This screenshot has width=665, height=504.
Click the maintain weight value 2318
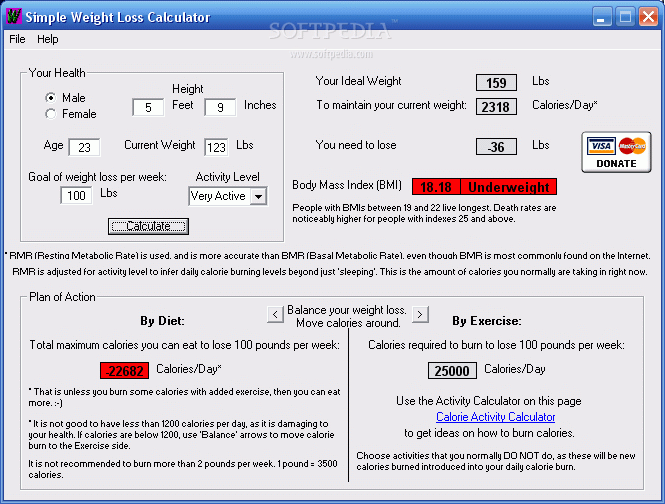[x=496, y=106]
